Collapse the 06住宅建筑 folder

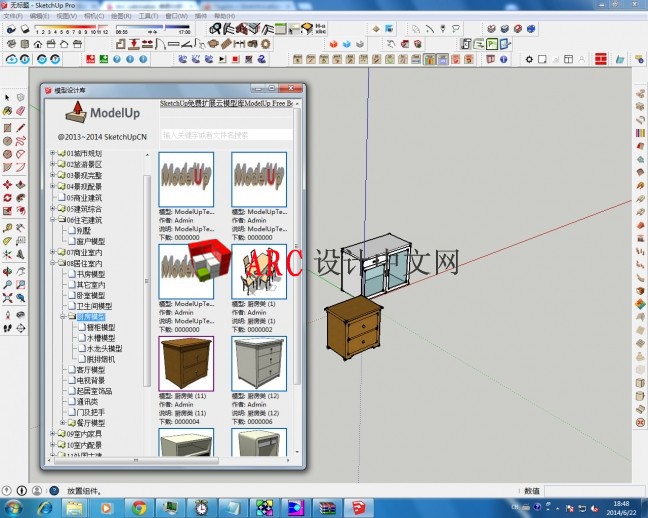(x=53, y=220)
